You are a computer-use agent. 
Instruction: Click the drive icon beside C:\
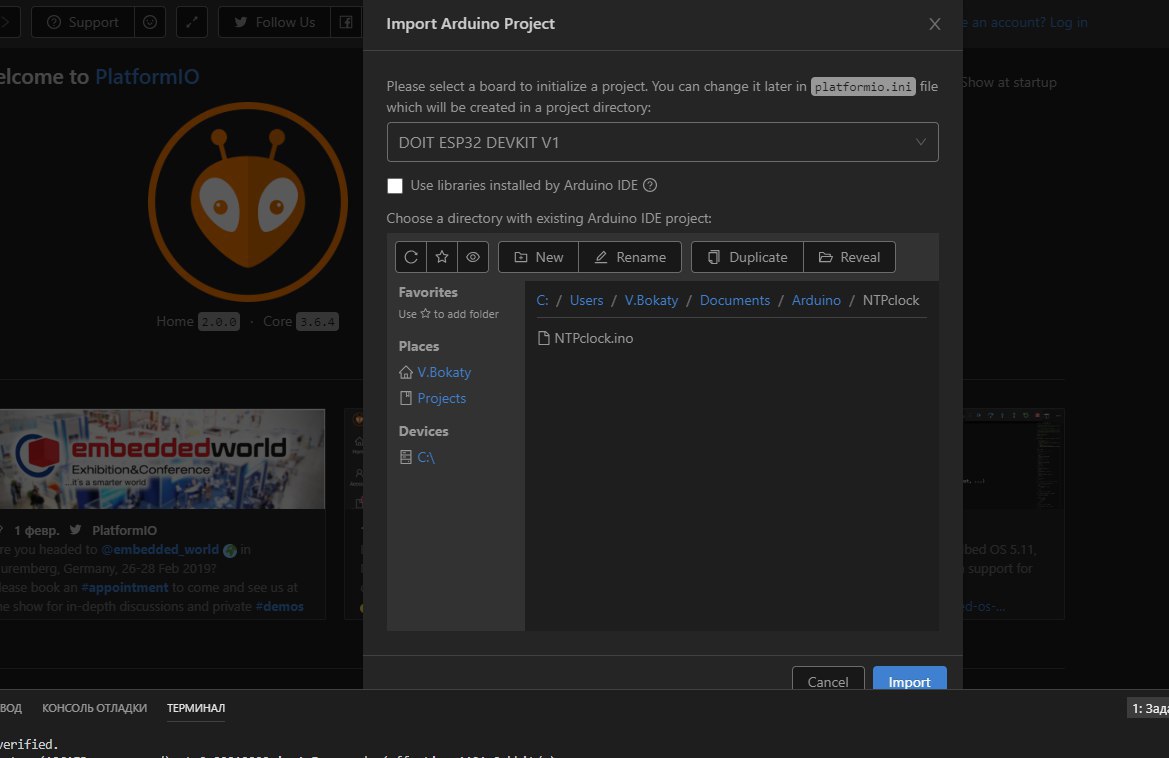[x=406, y=457]
